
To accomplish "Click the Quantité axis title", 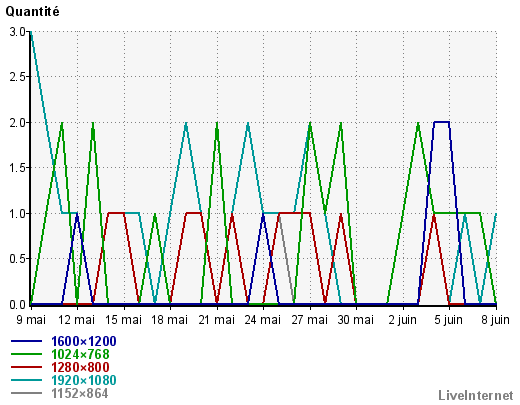I will pos(32,12).
